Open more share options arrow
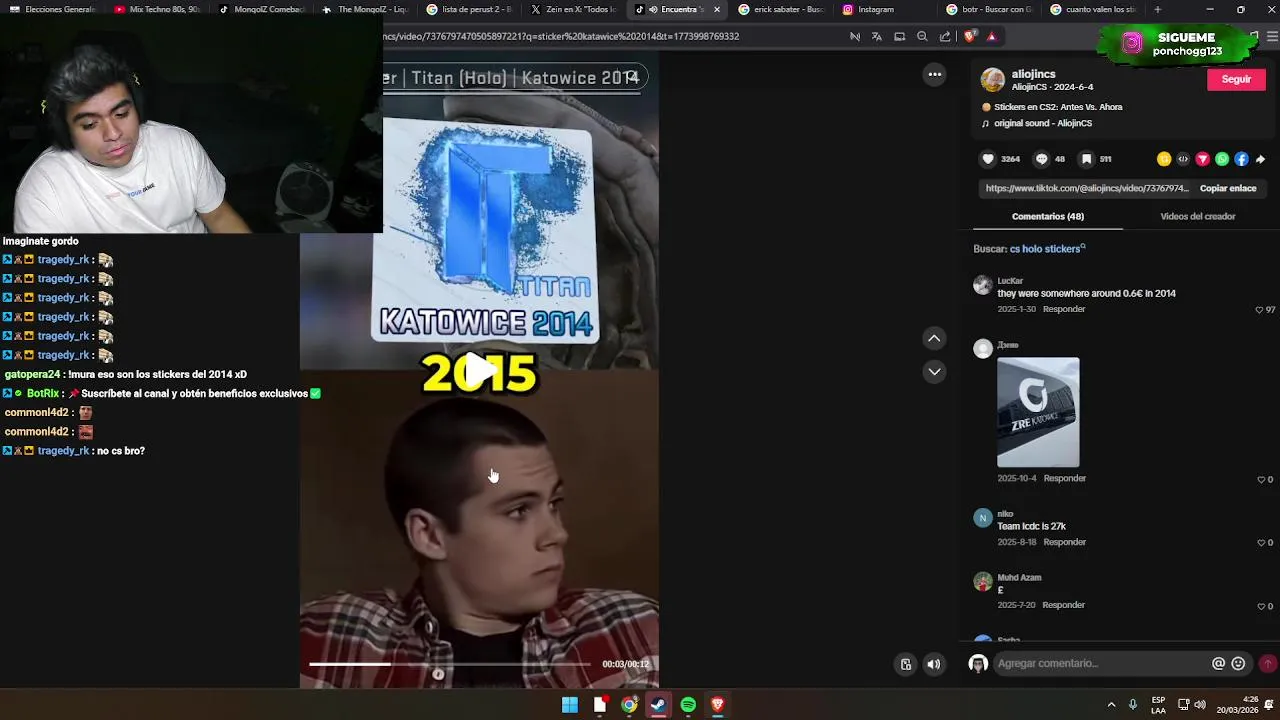The image size is (1280, 720). coord(1260,159)
